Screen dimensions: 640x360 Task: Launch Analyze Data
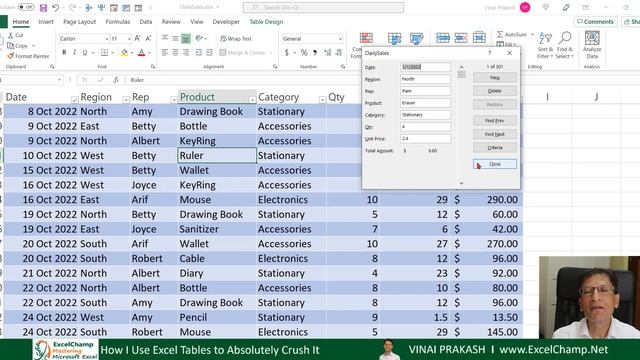[592, 45]
